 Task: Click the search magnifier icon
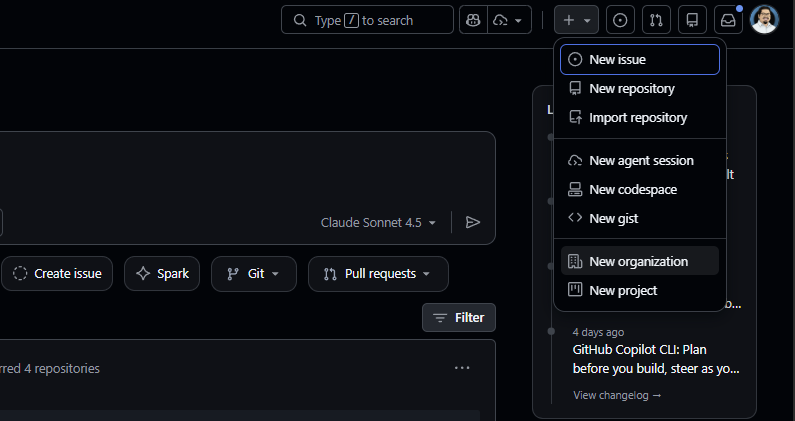(x=300, y=20)
